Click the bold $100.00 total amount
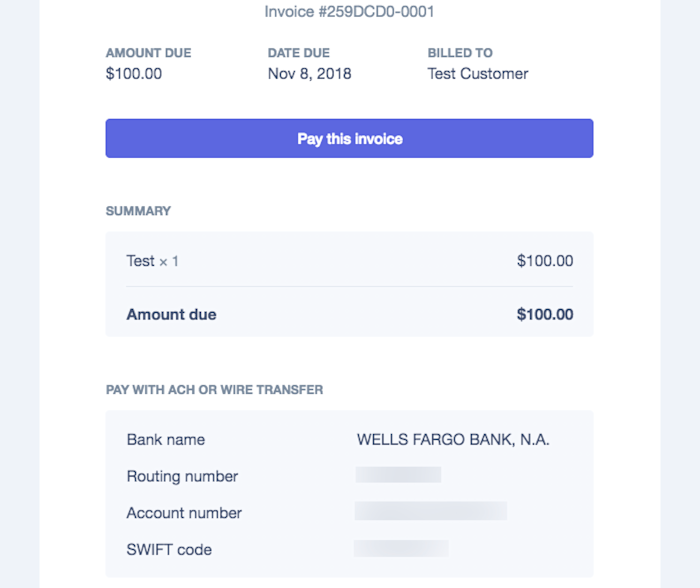Viewport: 700px width, 588px height. (545, 314)
